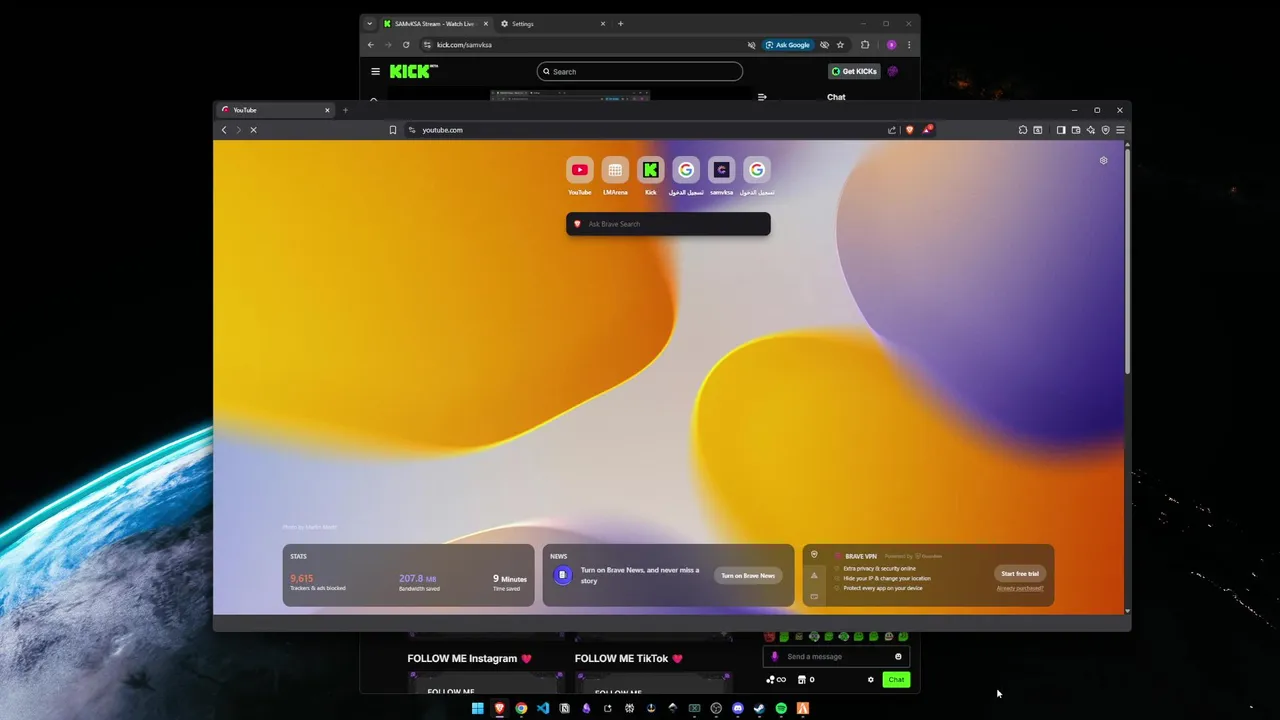Click green Chat send button
Screen dimensions: 1280x720
click(896, 680)
